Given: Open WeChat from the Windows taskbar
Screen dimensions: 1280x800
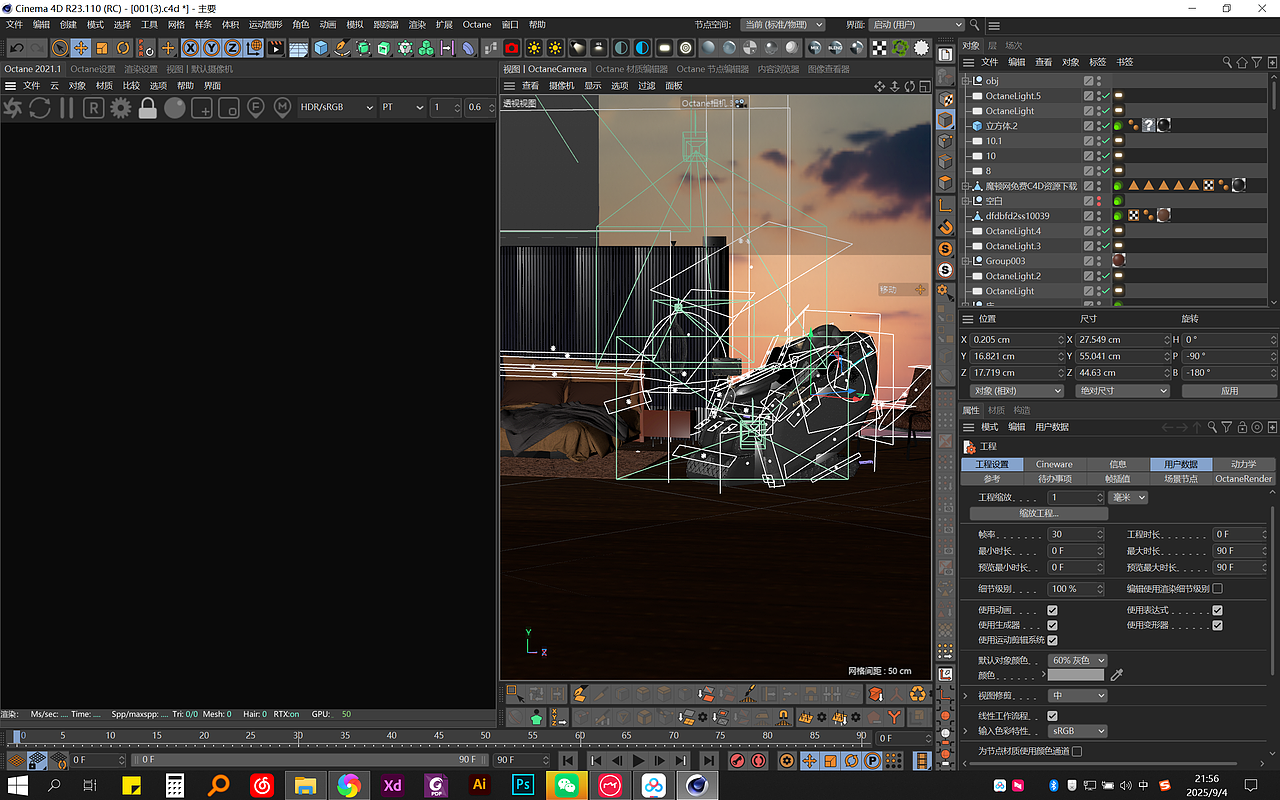Looking at the screenshot, I should pyautogui.click(x=566, y=785).
